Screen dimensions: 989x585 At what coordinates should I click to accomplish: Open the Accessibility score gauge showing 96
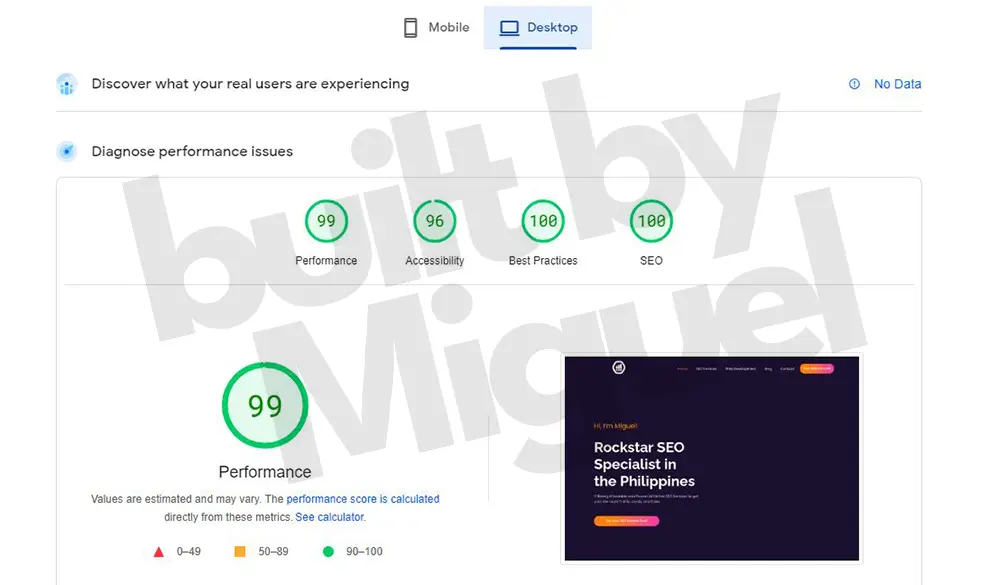[434, 222]
